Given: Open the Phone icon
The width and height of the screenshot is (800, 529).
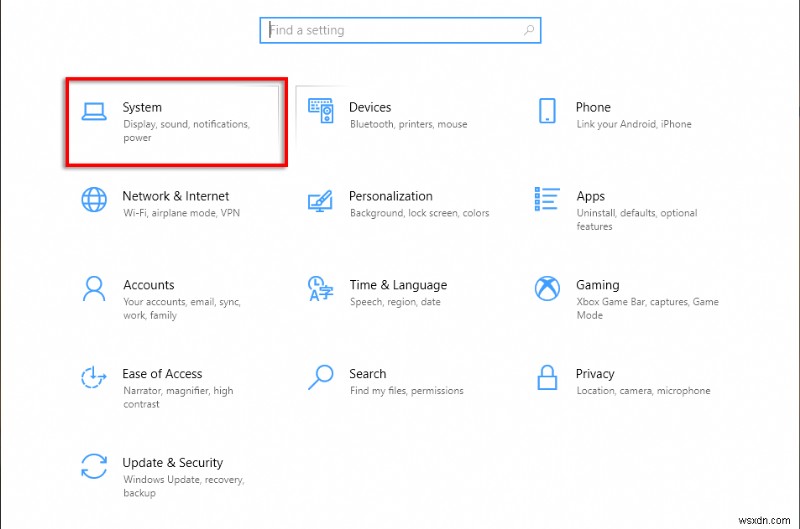Looking at the screenshot, I should coord(547,111).
